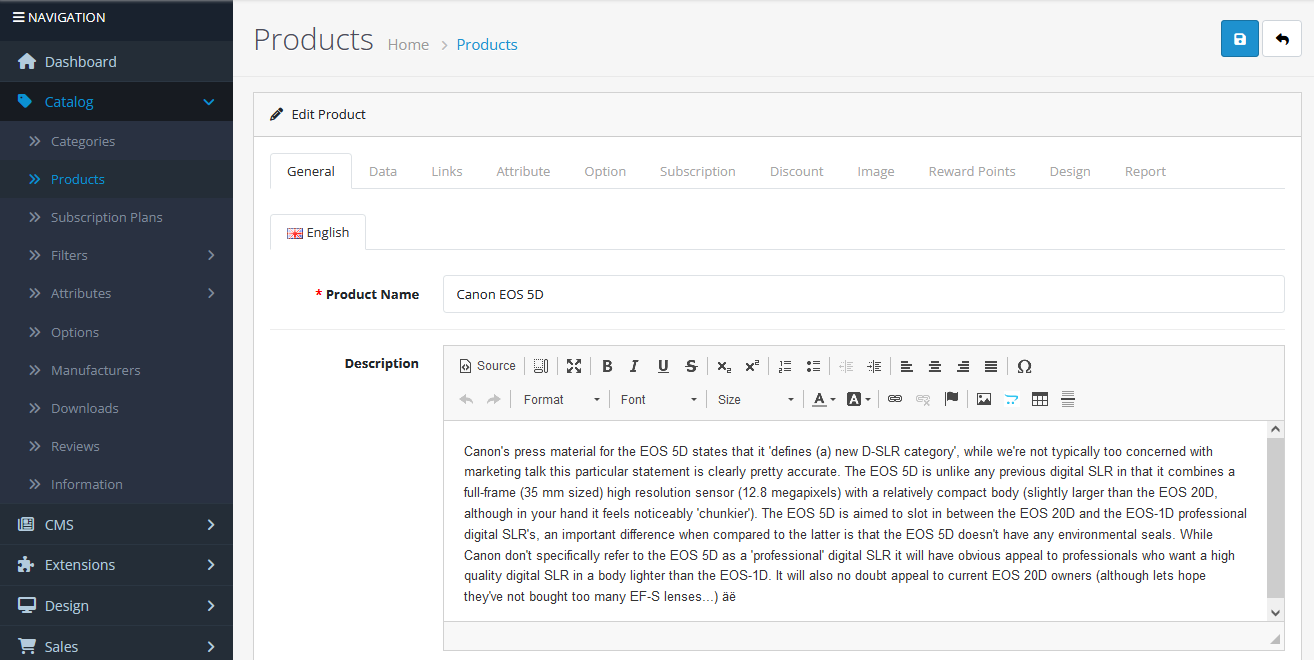Image resolution: width=1314 pixels, height=660 pixels.
Task: Open Reviews in sidebar
Action: [x=116, y=446]
